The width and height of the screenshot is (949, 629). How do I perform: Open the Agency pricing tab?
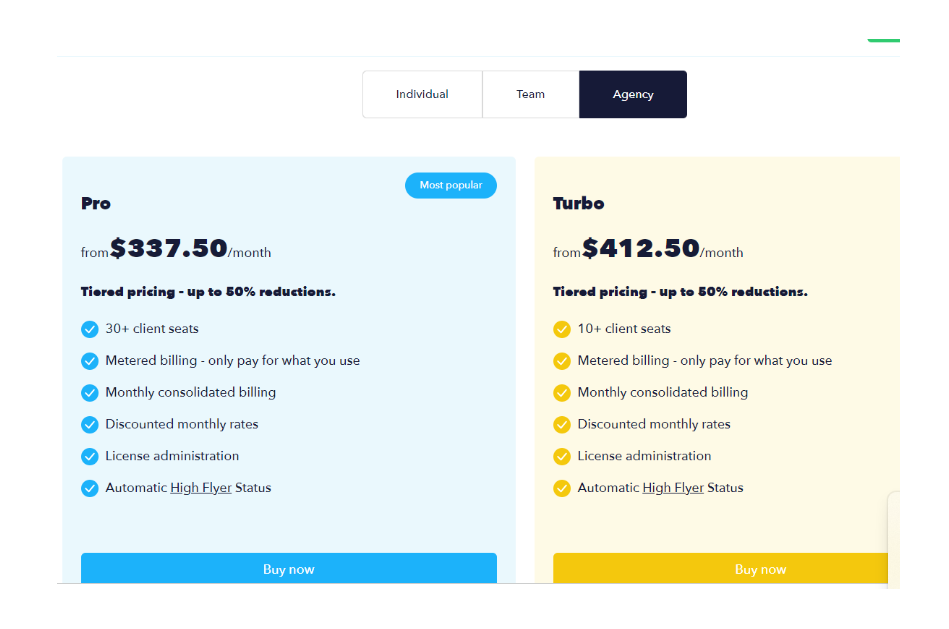[632, 94]
